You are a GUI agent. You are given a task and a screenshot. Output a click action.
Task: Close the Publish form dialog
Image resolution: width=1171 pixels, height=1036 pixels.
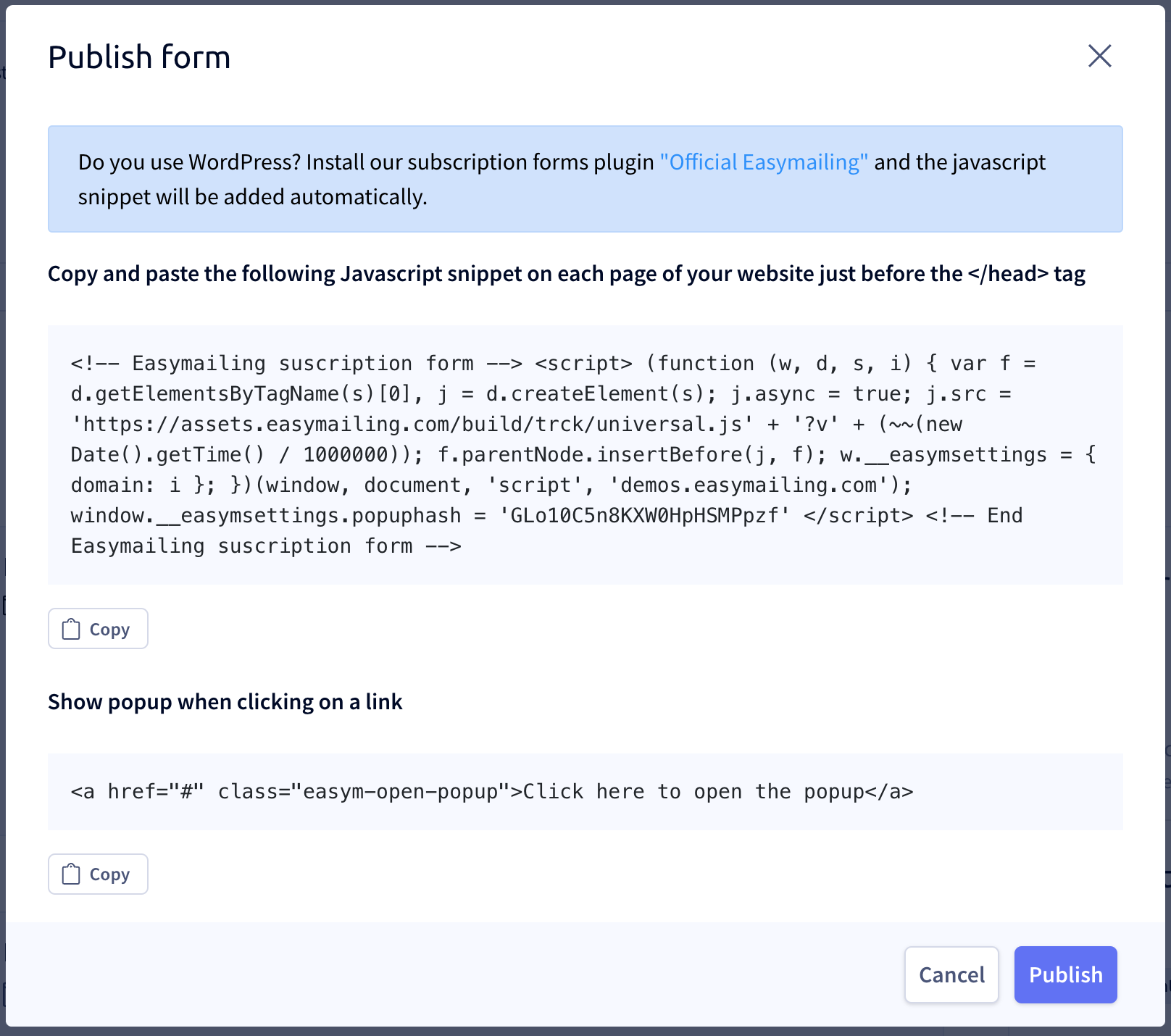(1099, 56)
